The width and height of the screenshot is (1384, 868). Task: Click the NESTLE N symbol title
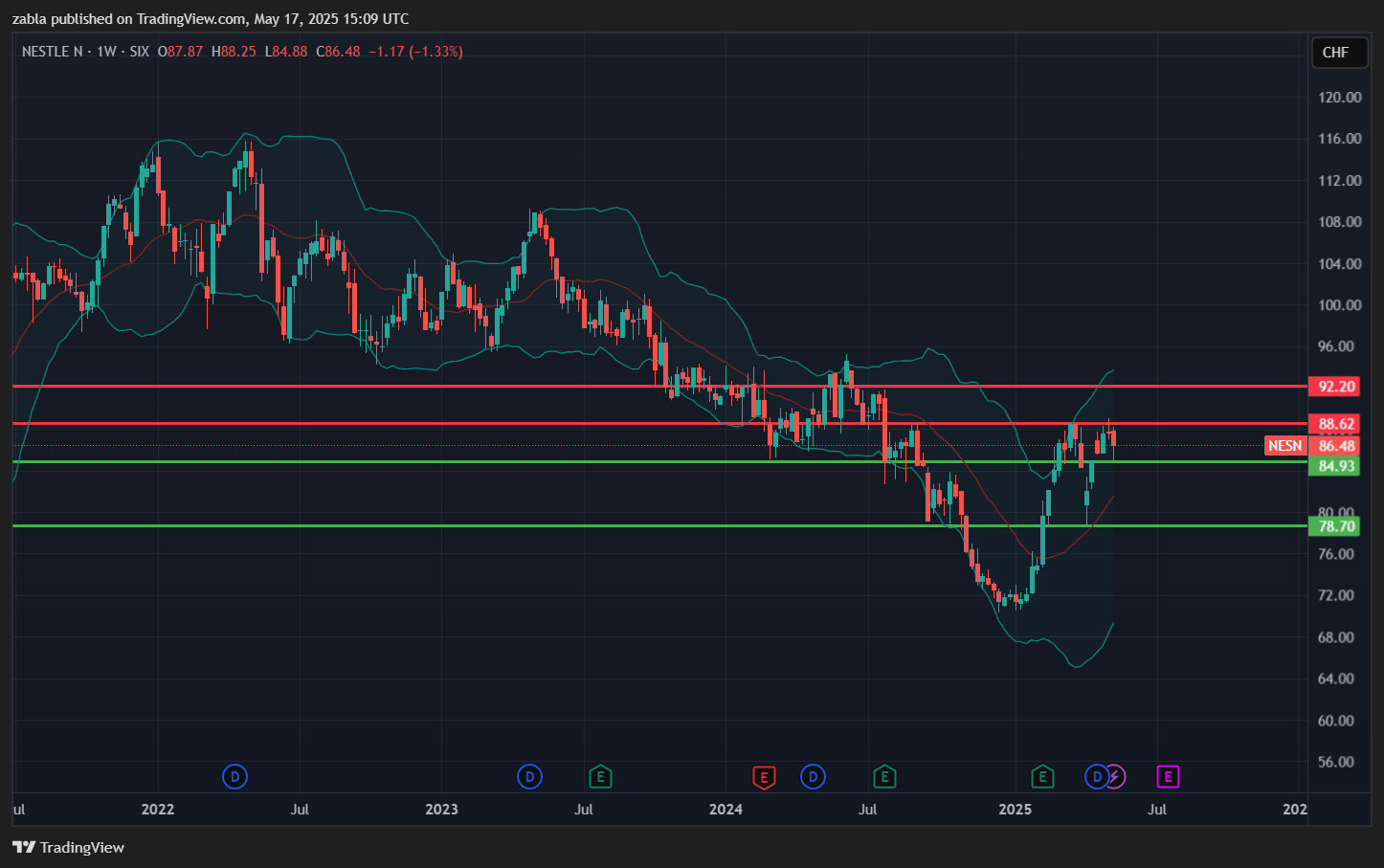tap(53, 52)
